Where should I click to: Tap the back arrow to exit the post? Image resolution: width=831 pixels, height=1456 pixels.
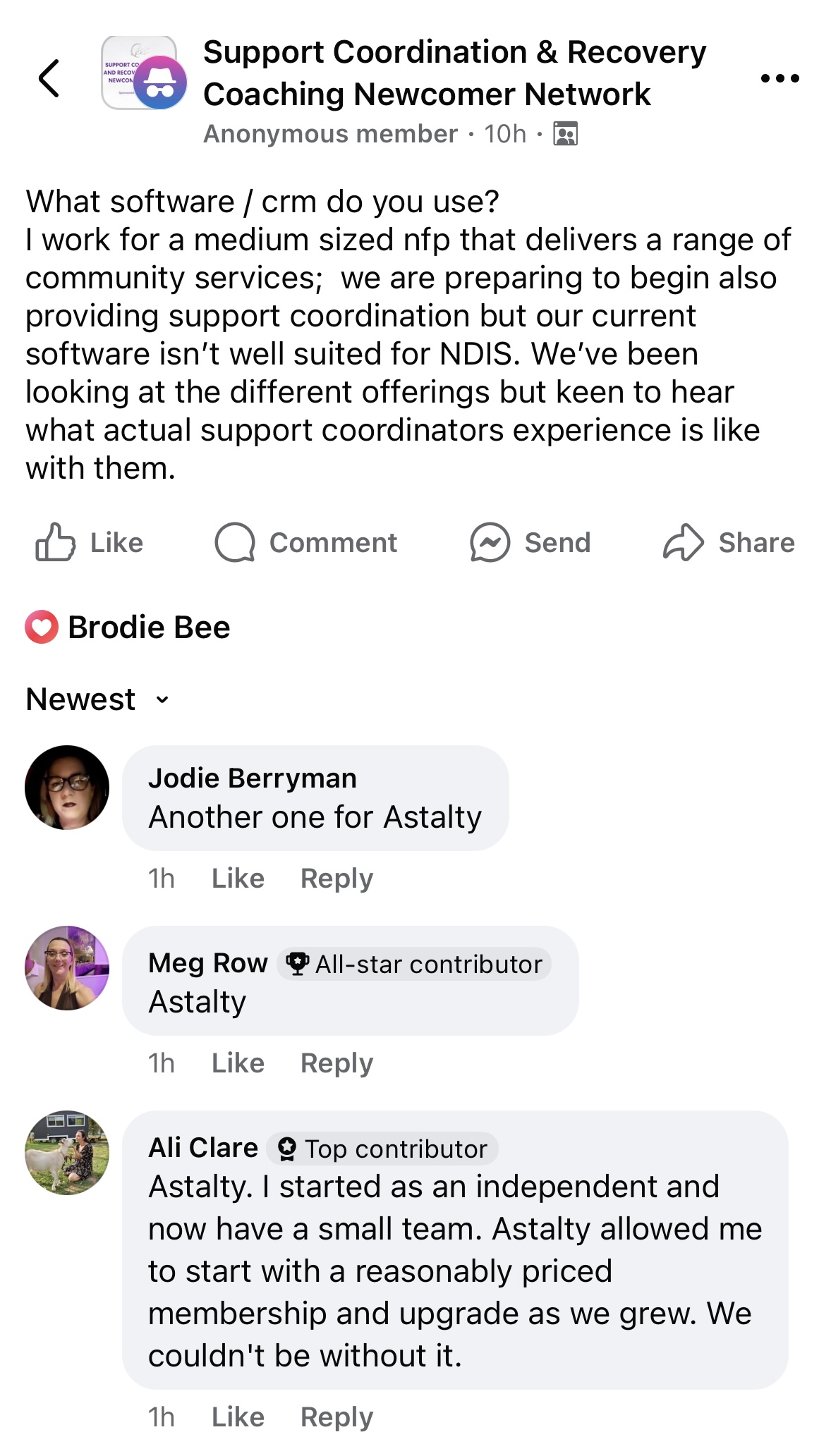coord(49,78)
